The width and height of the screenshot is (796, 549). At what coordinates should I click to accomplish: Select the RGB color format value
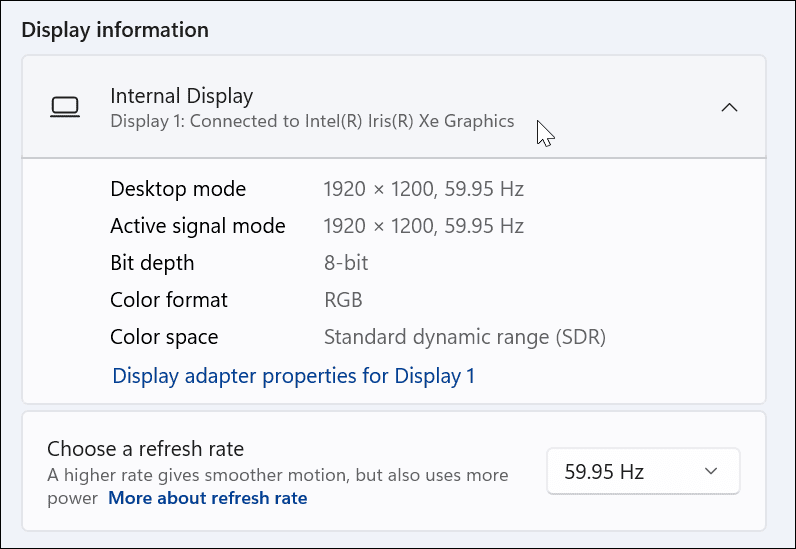click(x=343, y=300)
